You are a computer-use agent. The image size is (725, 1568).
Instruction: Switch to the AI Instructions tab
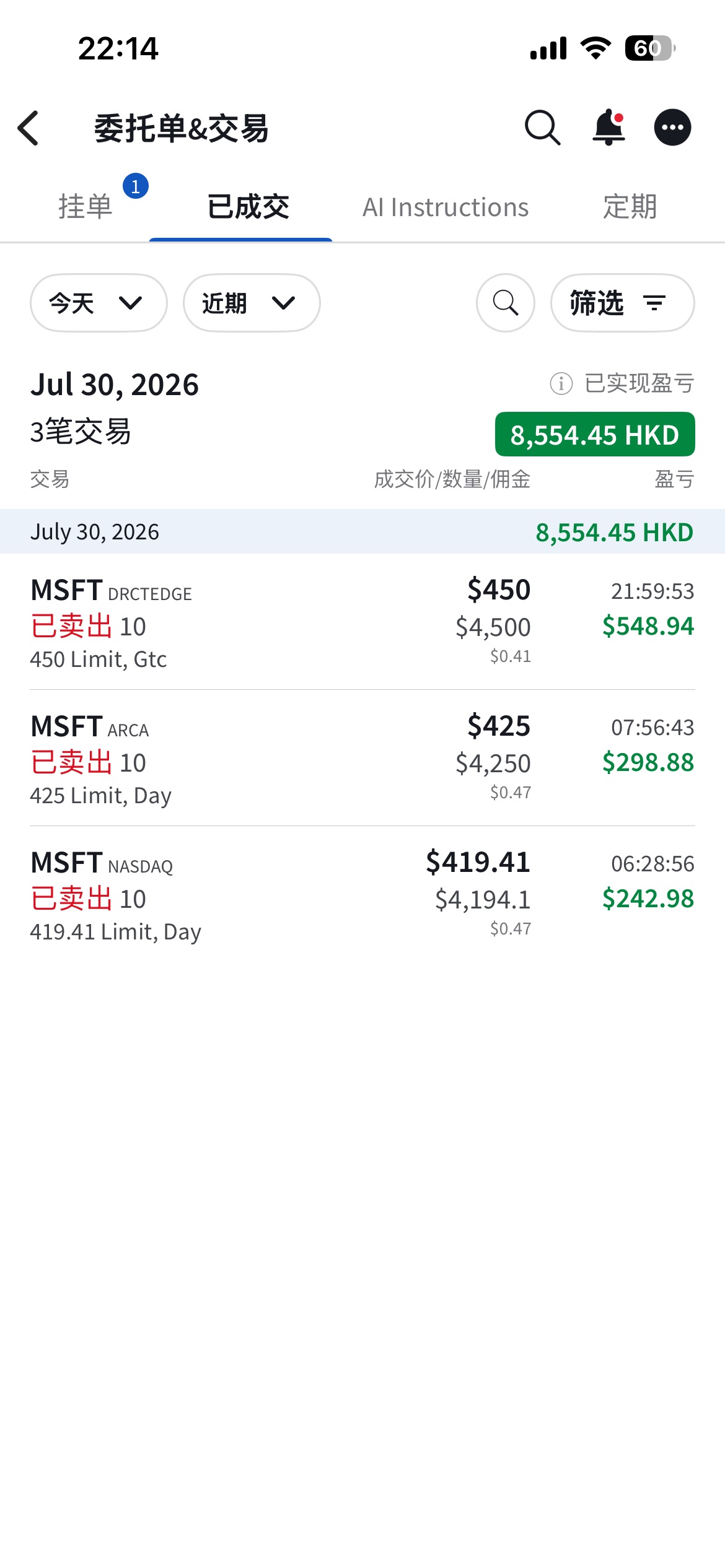[x=446, y=207]
